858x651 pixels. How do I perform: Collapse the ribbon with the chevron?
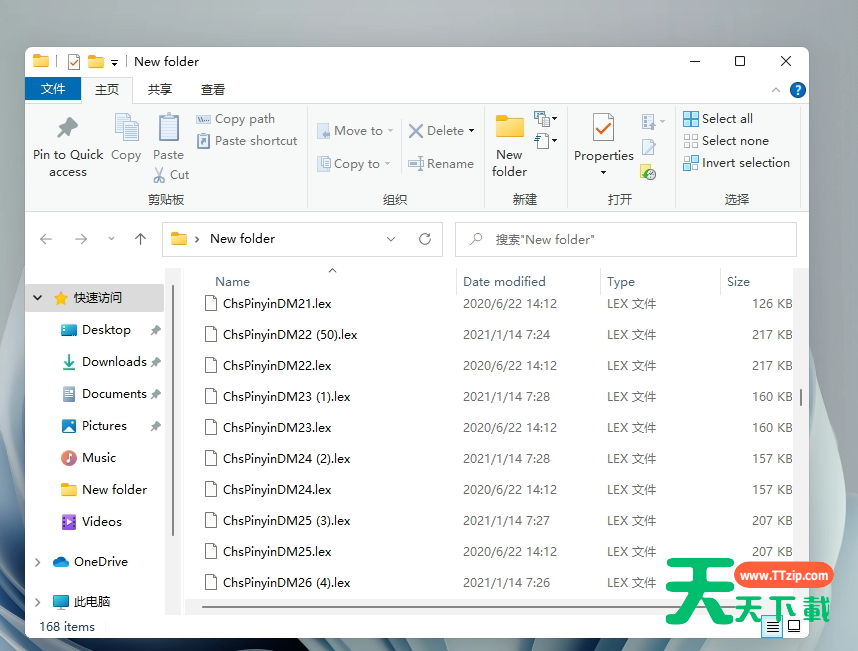(777, 90)
